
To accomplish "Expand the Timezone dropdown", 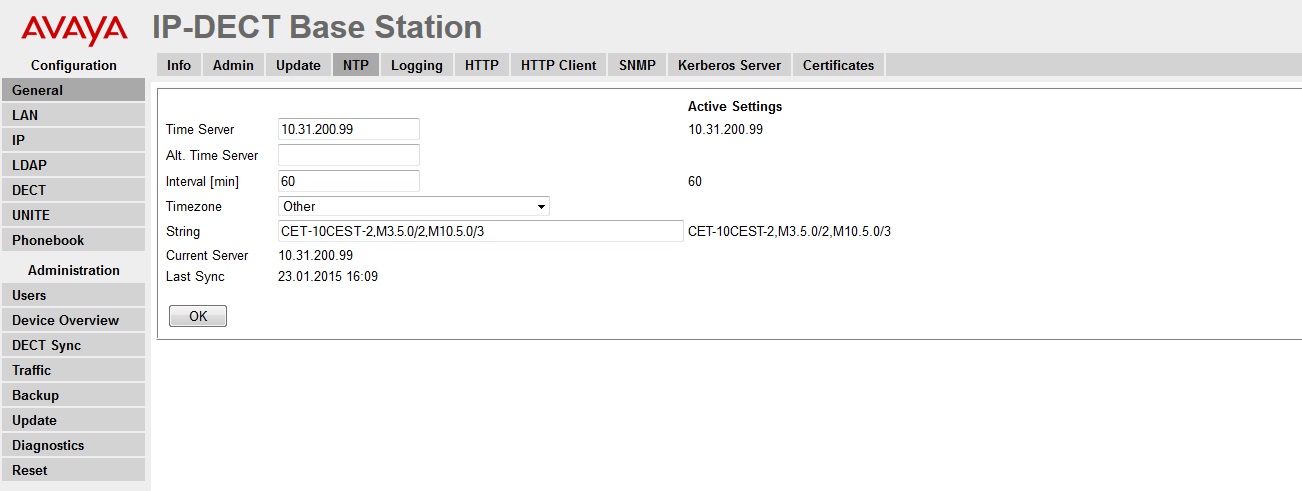I will coord(413,206).
